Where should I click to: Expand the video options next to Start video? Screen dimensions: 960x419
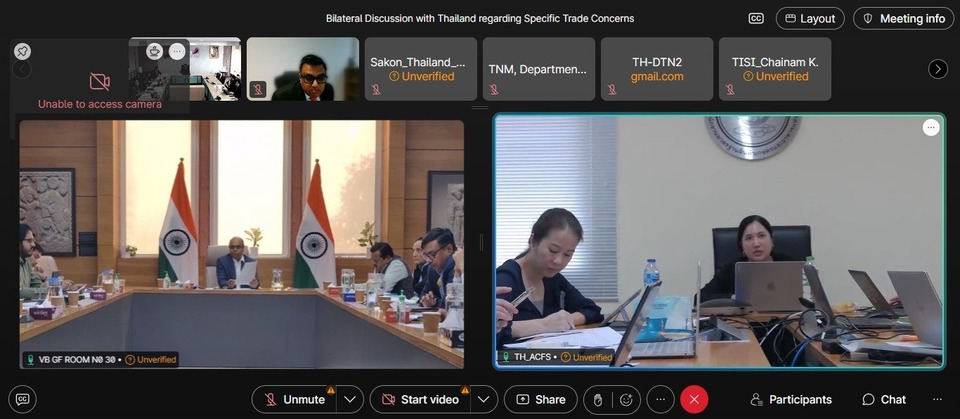point(484,399)
